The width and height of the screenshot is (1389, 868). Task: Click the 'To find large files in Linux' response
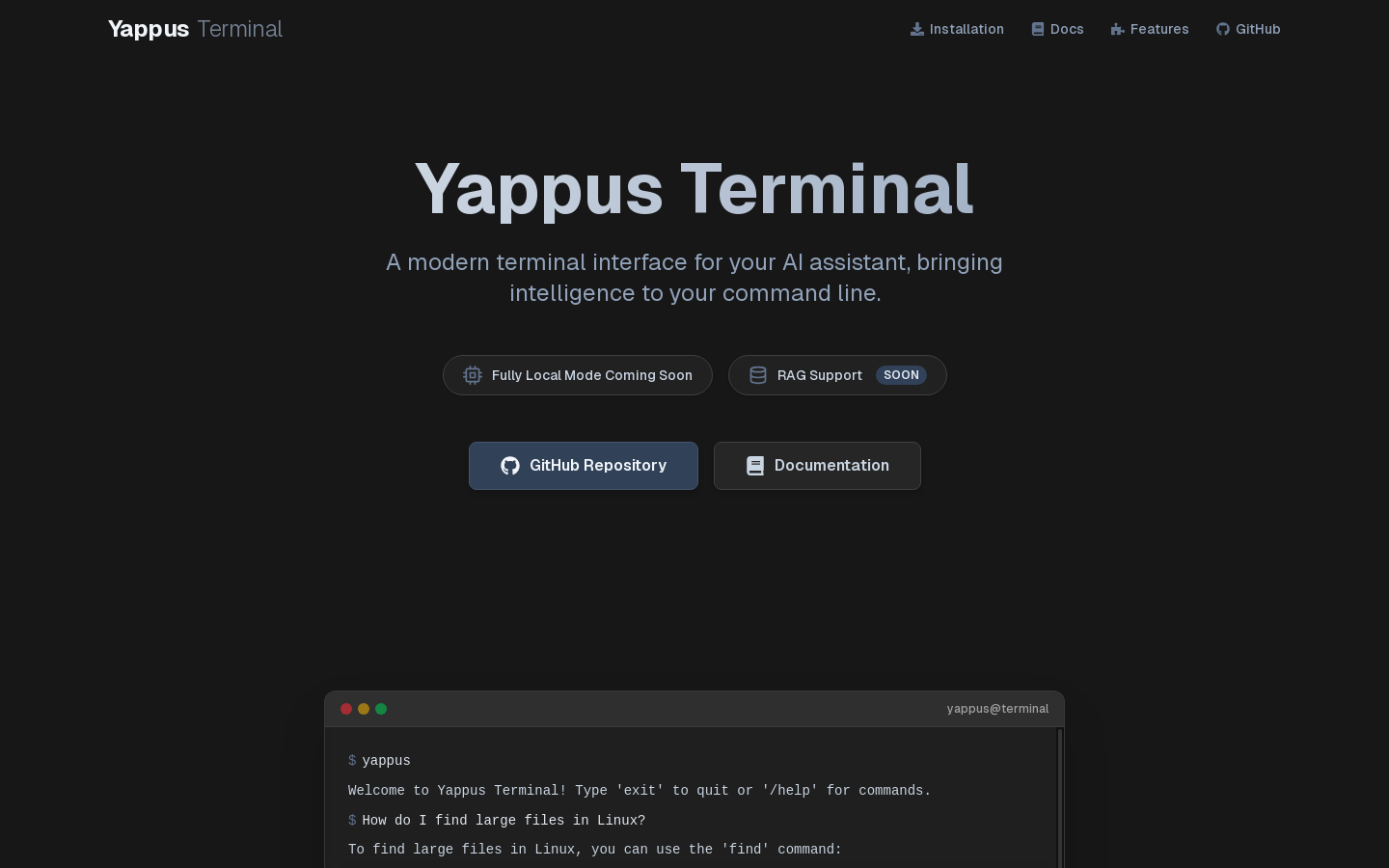coord(595,850)
